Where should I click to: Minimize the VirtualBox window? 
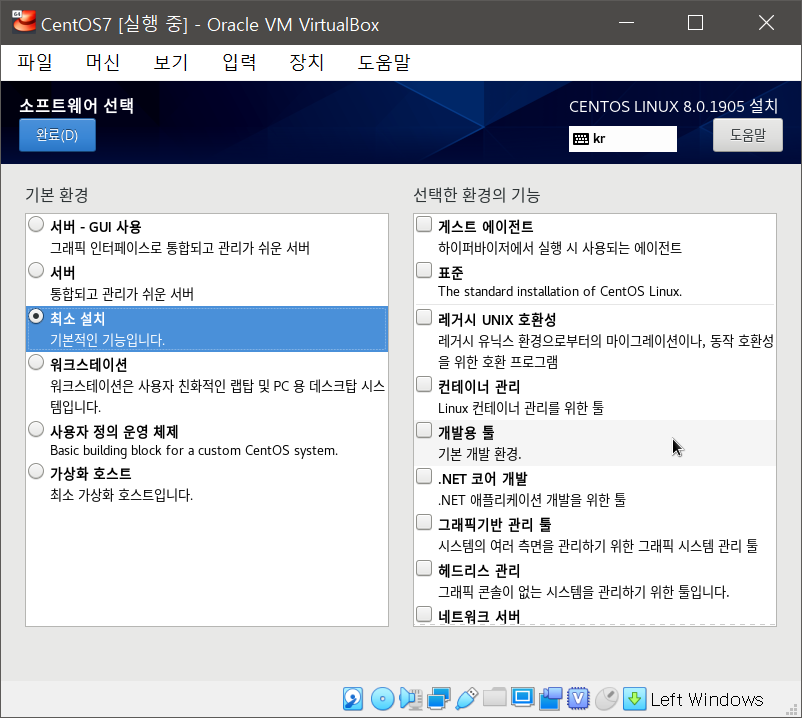pyautogui.click(x=626, y=23)
